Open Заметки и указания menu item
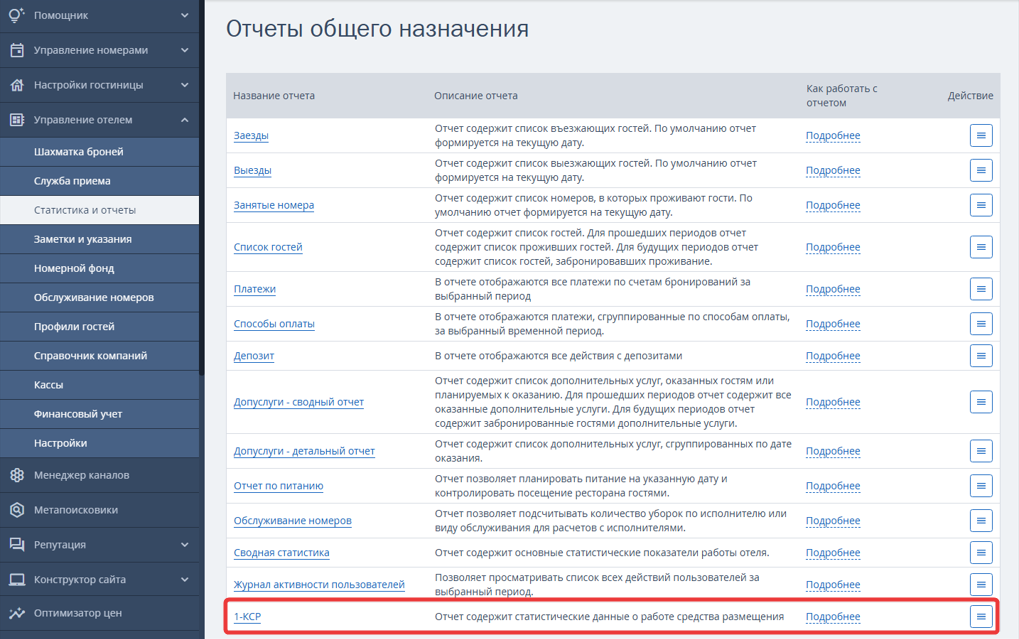The width and height of the screenshot is (1019, 639). (x=99, y=239)
